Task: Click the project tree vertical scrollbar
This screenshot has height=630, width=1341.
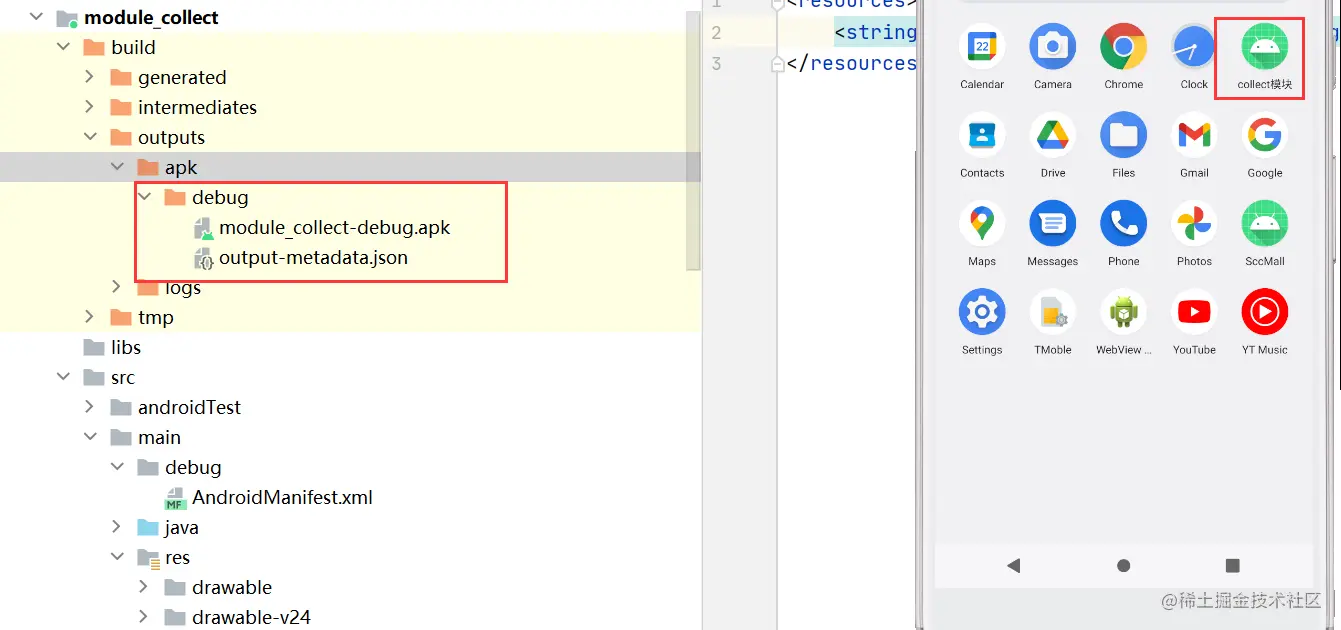Action: 693,140
